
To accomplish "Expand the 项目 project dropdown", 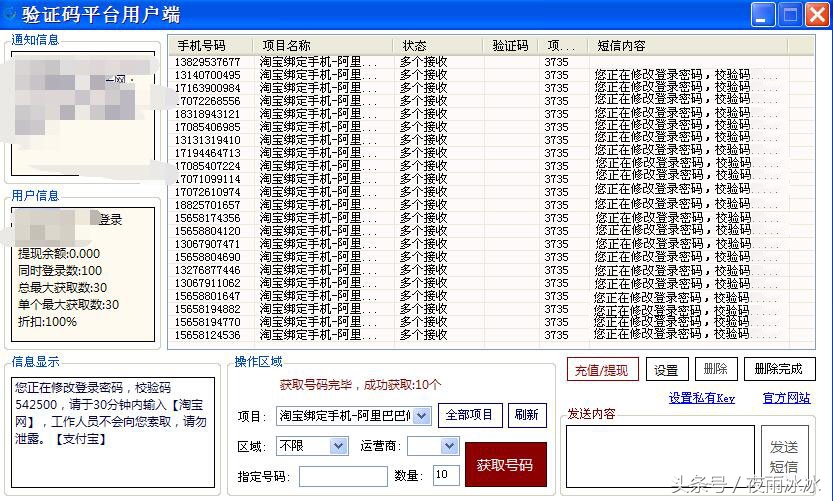I will click(x=422, y=415).
